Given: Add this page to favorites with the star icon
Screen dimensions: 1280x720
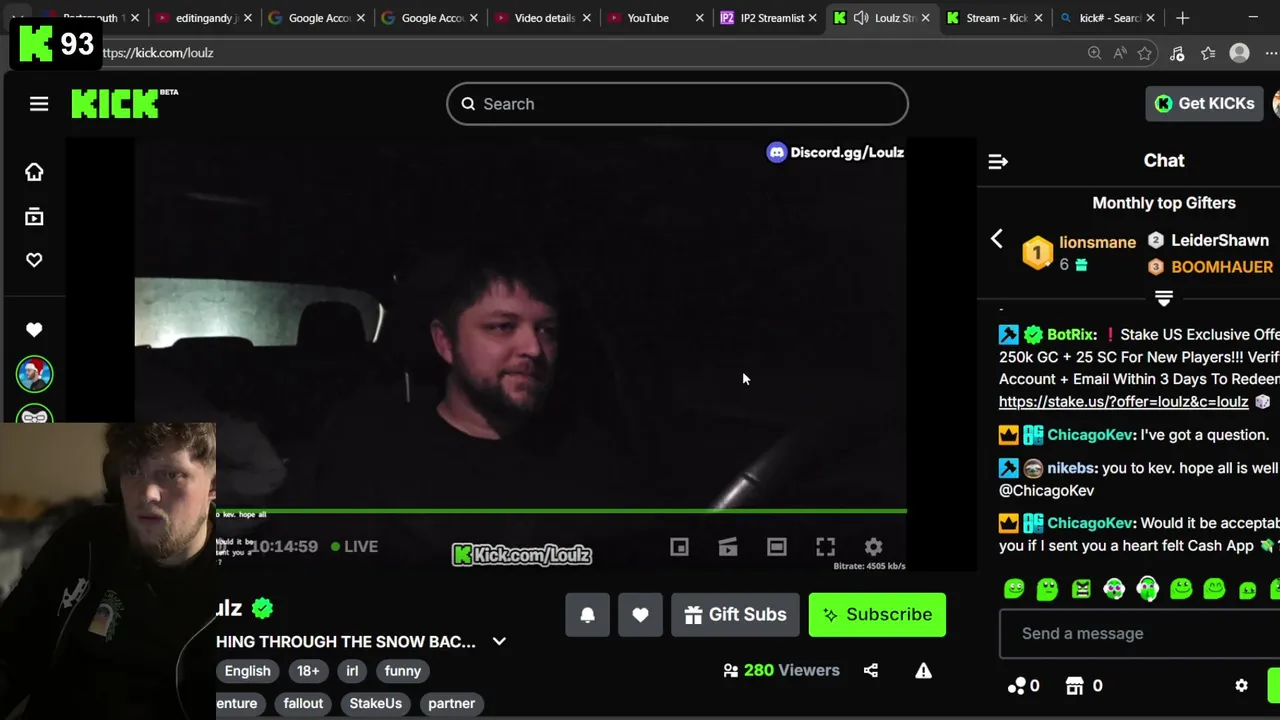Looking at the screenshot, I should pyautogui.click(x=1145, y=53).
